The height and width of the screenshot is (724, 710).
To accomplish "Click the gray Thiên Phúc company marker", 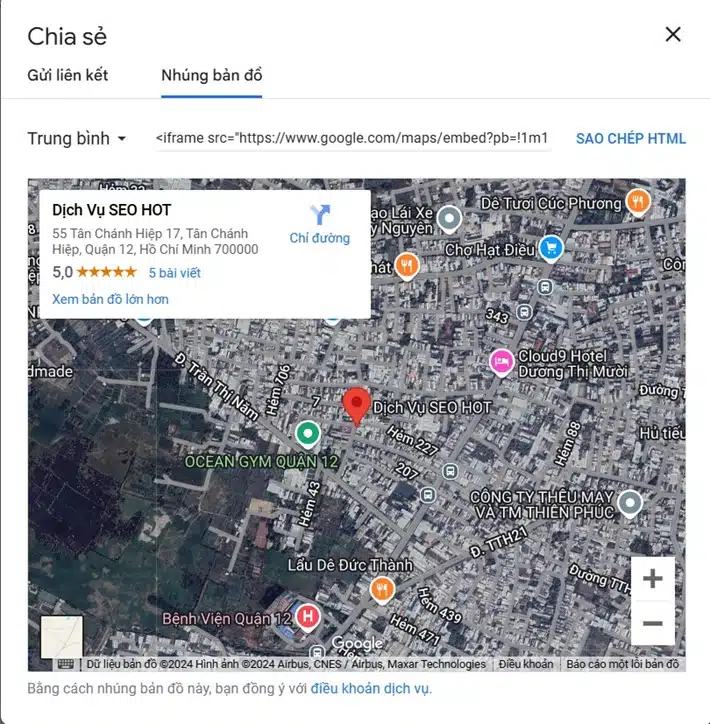I will pos(630,503).
